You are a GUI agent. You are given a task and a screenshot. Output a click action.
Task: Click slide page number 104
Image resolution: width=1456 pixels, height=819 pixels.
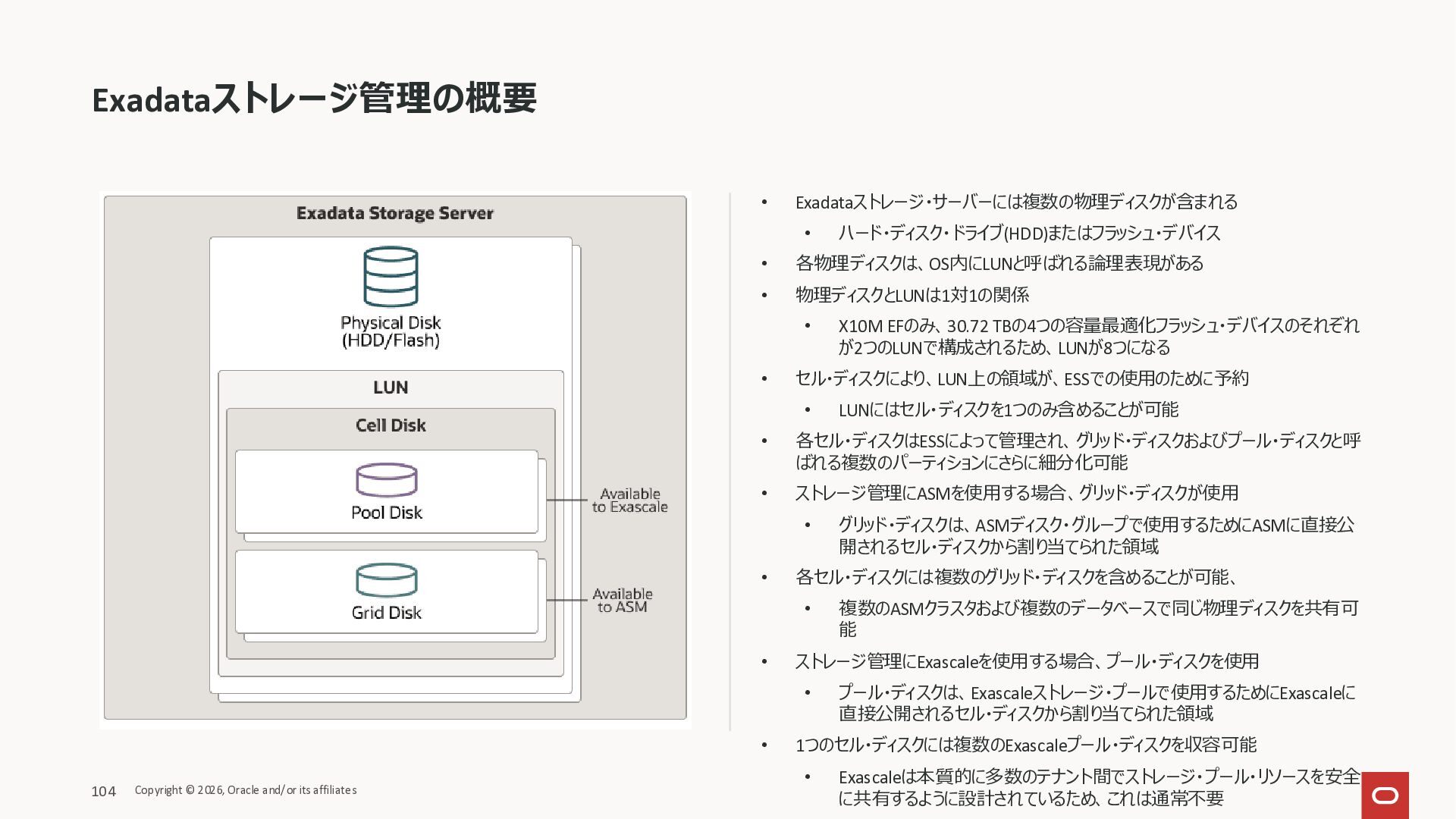(x=103, y=792)
